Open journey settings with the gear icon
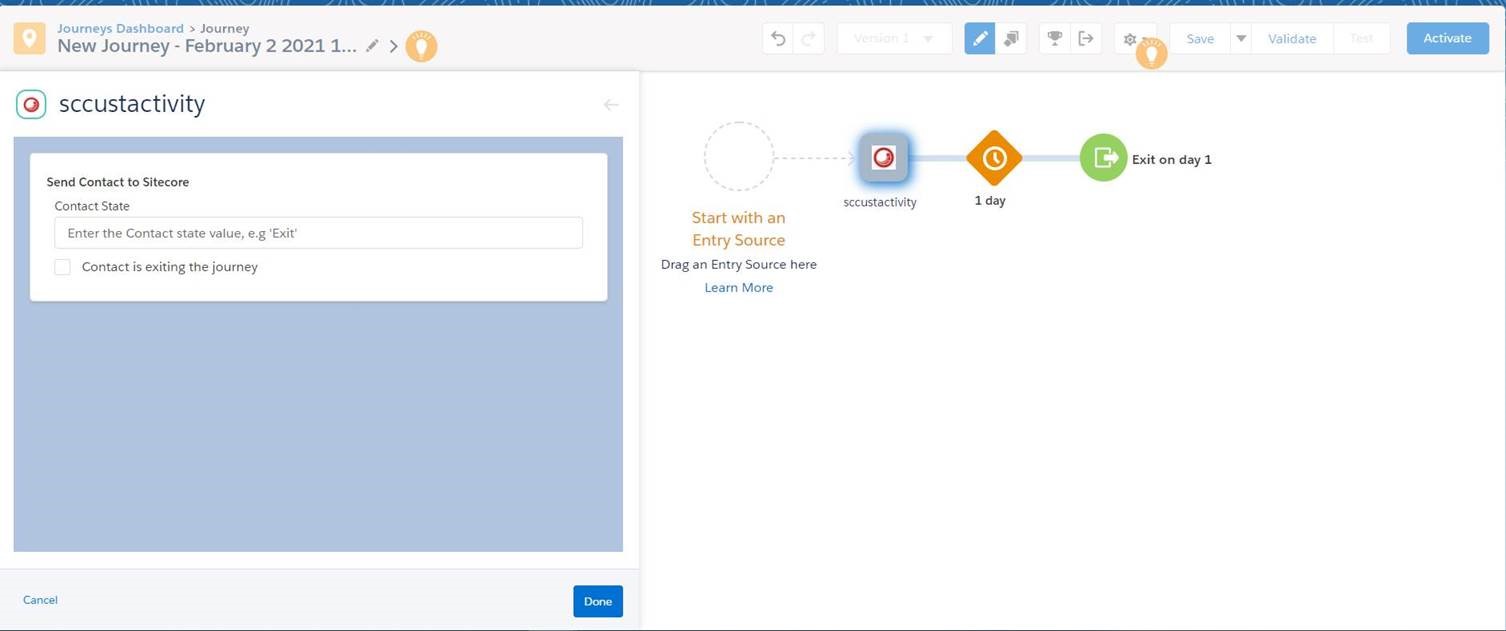This screenshot has width=1506, height=631. [x=1128, y=39]
